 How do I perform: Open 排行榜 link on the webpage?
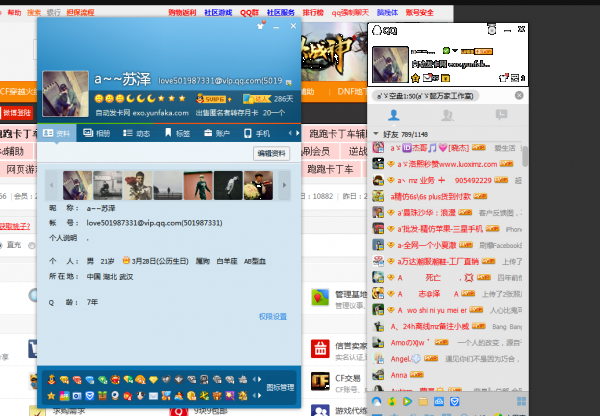313,13
